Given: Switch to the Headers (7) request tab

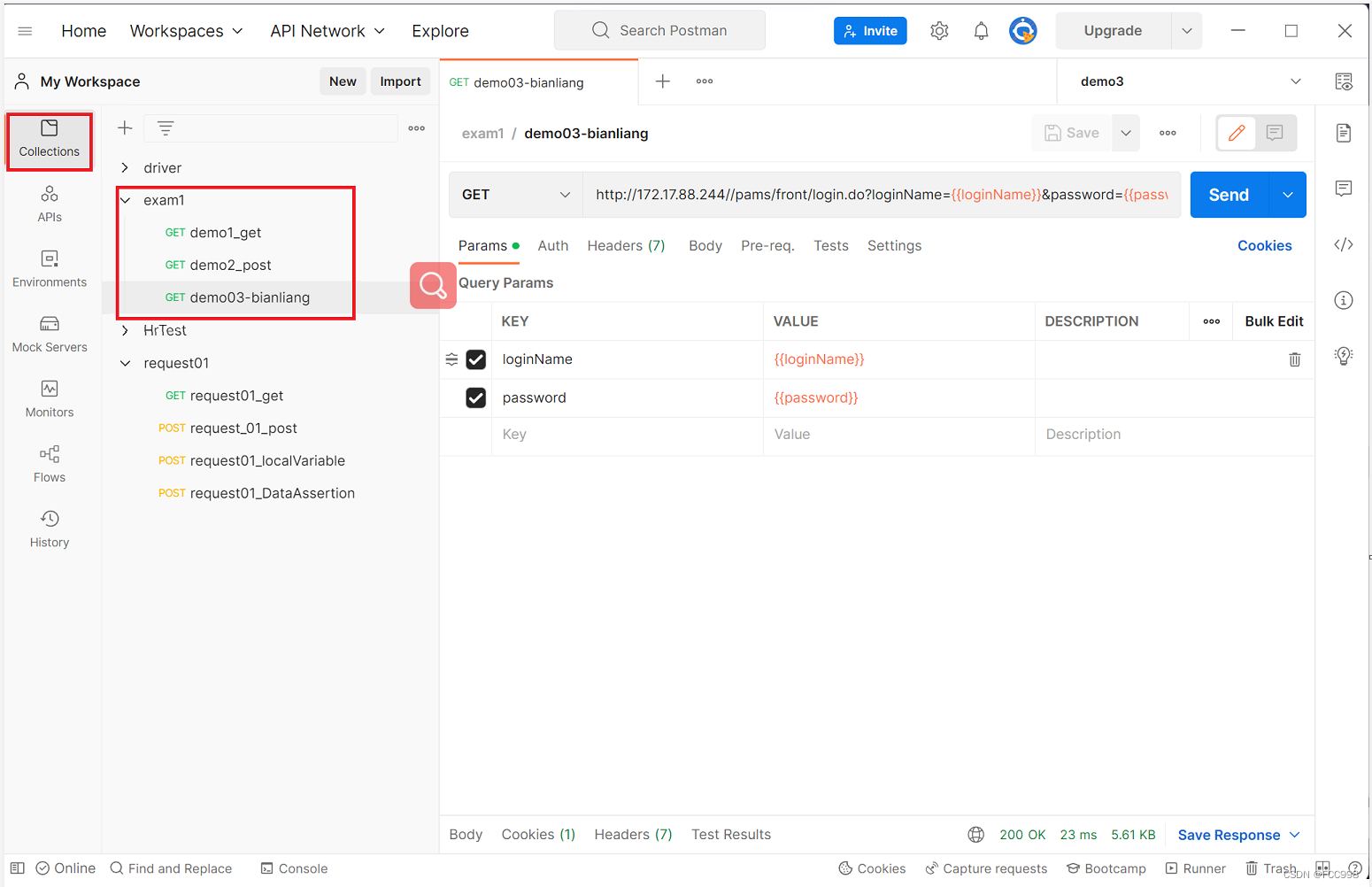Looking at the screenshot, I should tap(626, 245).
